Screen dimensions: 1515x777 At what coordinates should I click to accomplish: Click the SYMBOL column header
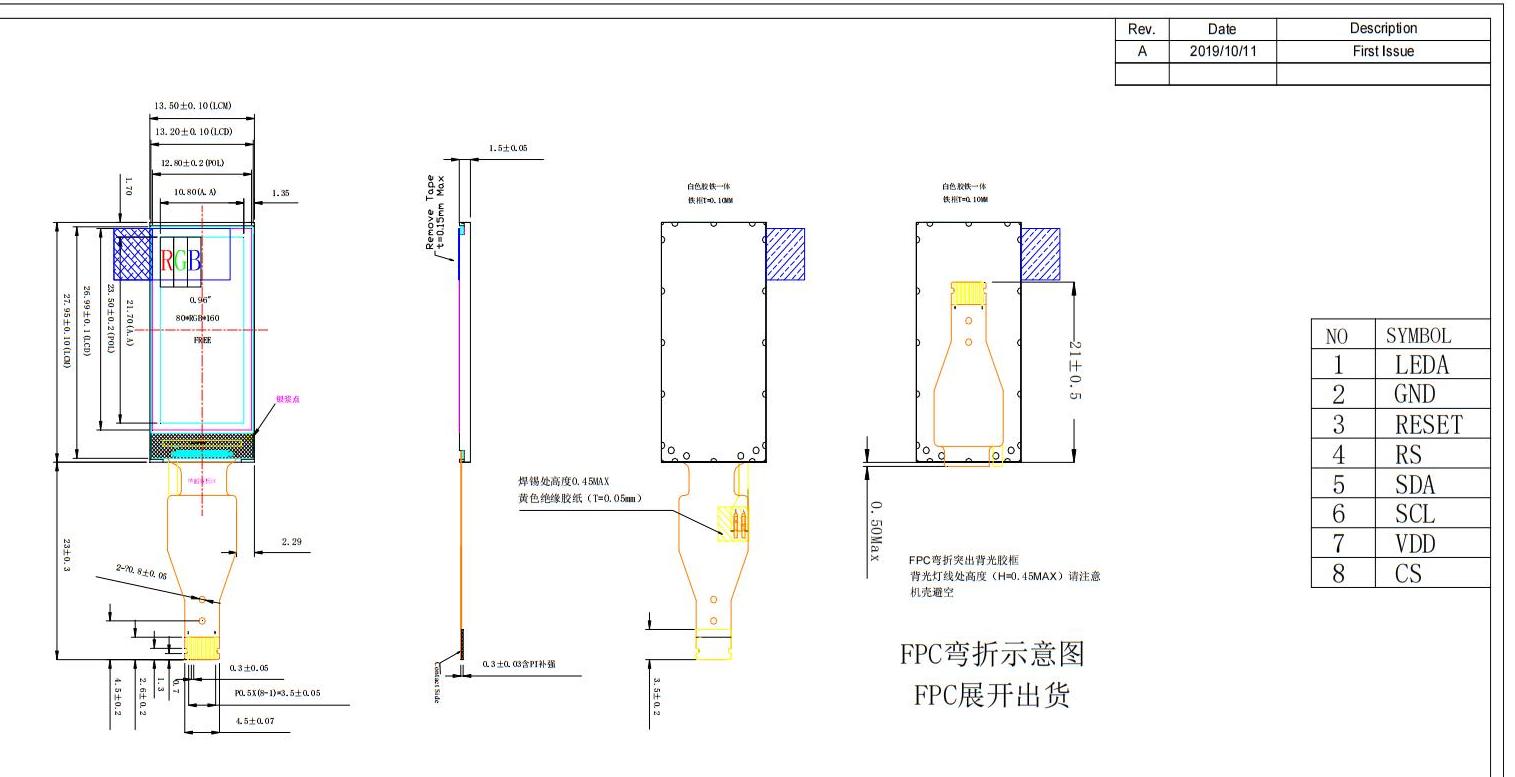point(1418,335)
